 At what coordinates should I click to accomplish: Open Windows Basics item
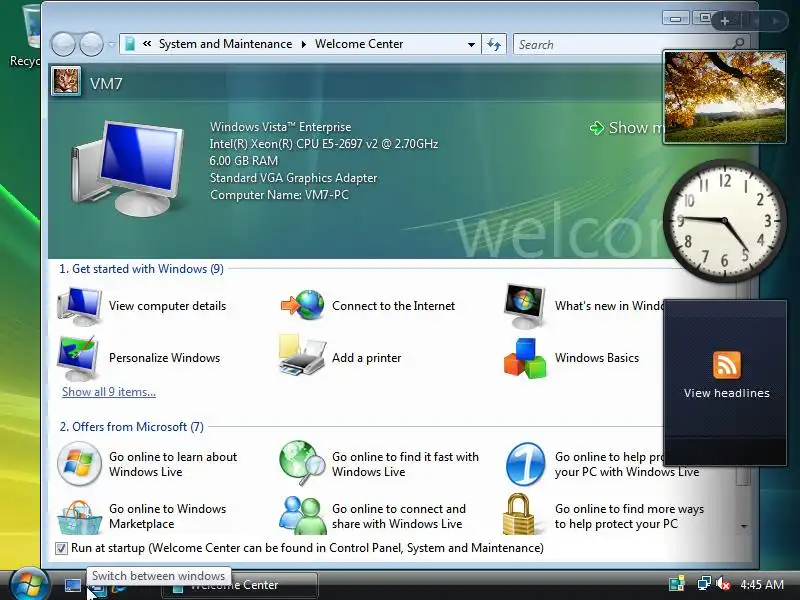(x=571, y=358)
